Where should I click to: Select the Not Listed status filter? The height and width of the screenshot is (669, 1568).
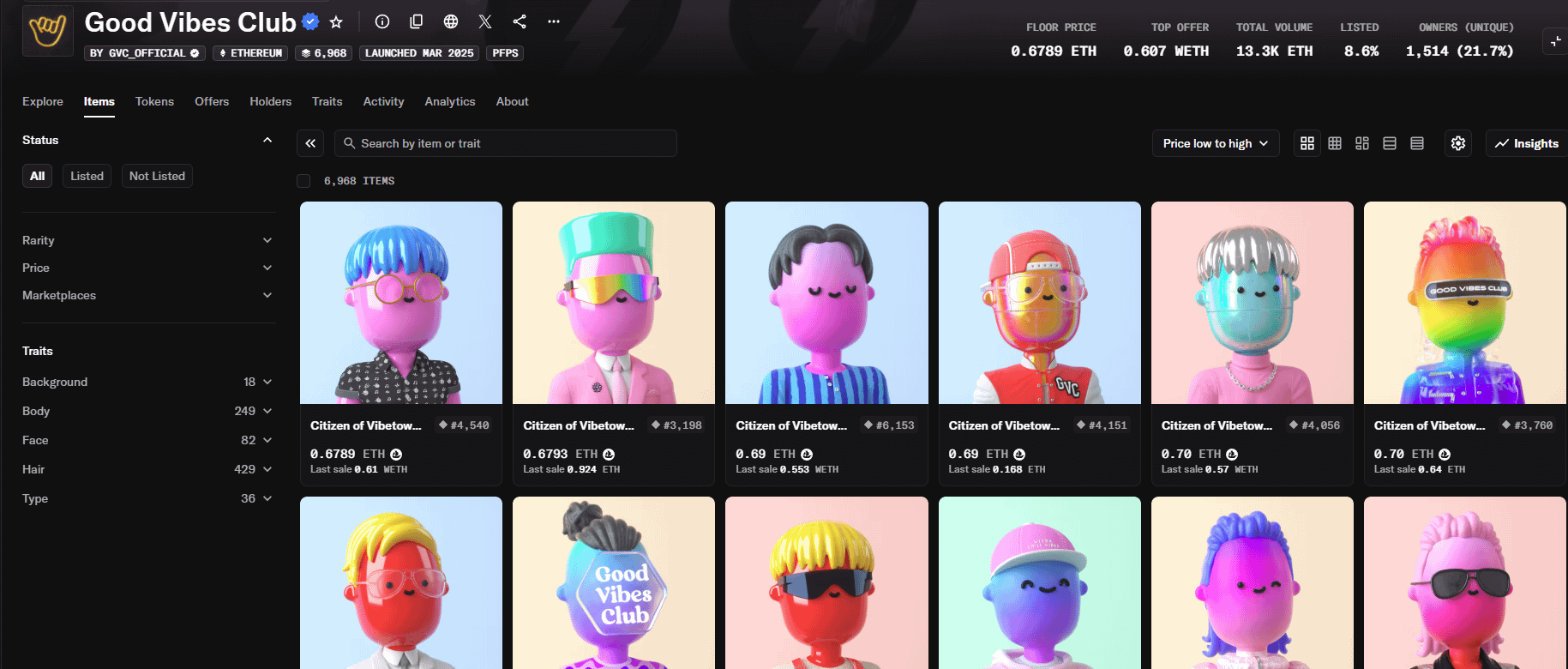coord(157,176)
